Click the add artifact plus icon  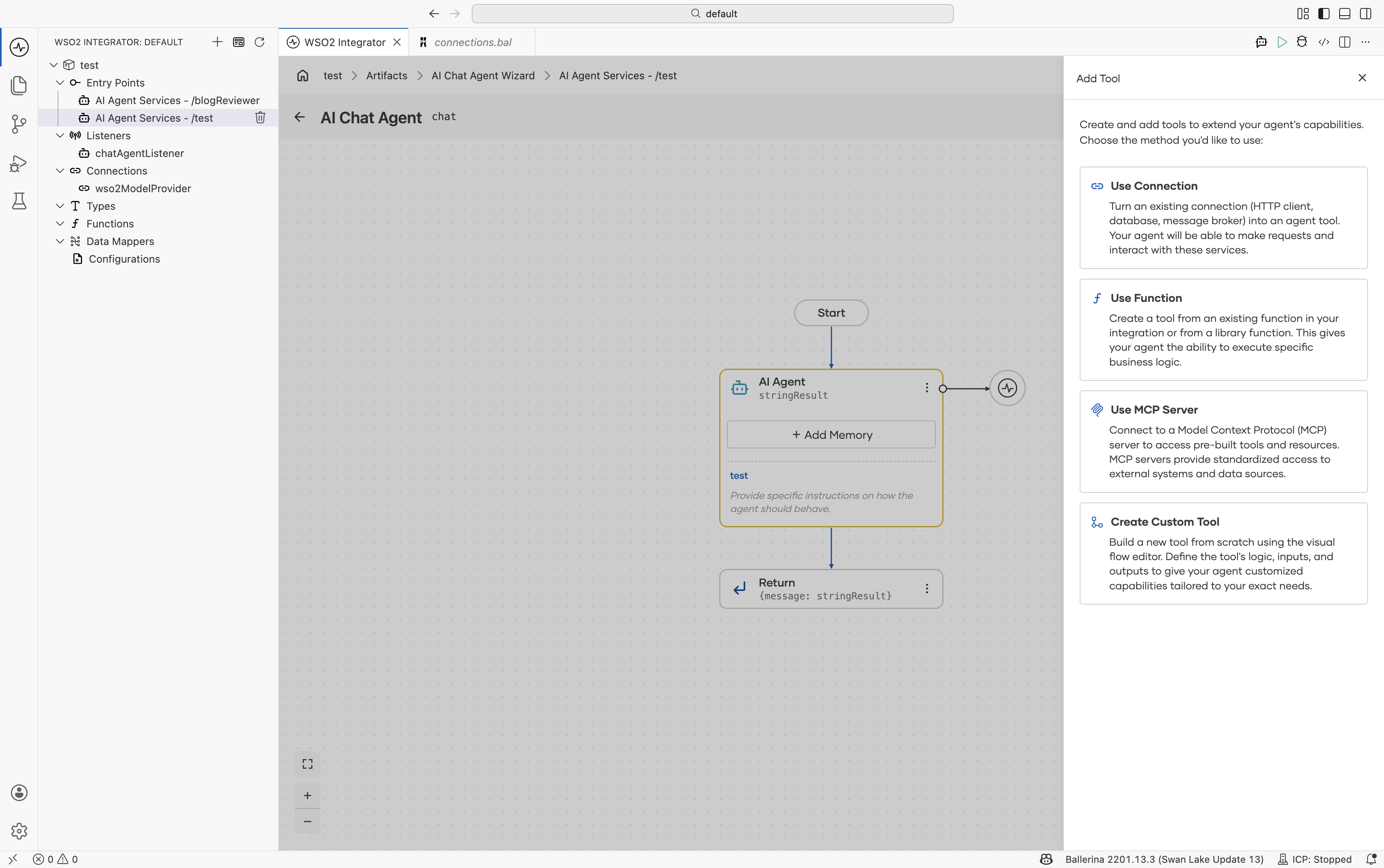click(217, 42)
